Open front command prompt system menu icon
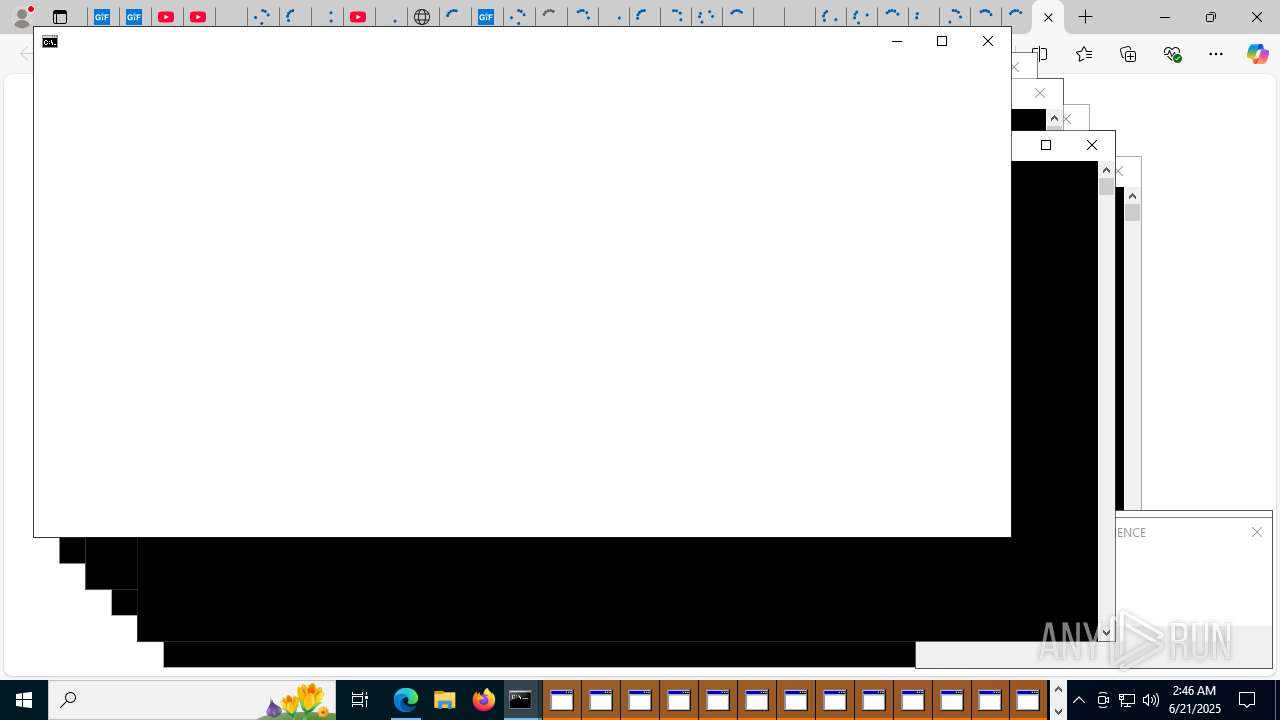1280x720 pixels. 50,41
